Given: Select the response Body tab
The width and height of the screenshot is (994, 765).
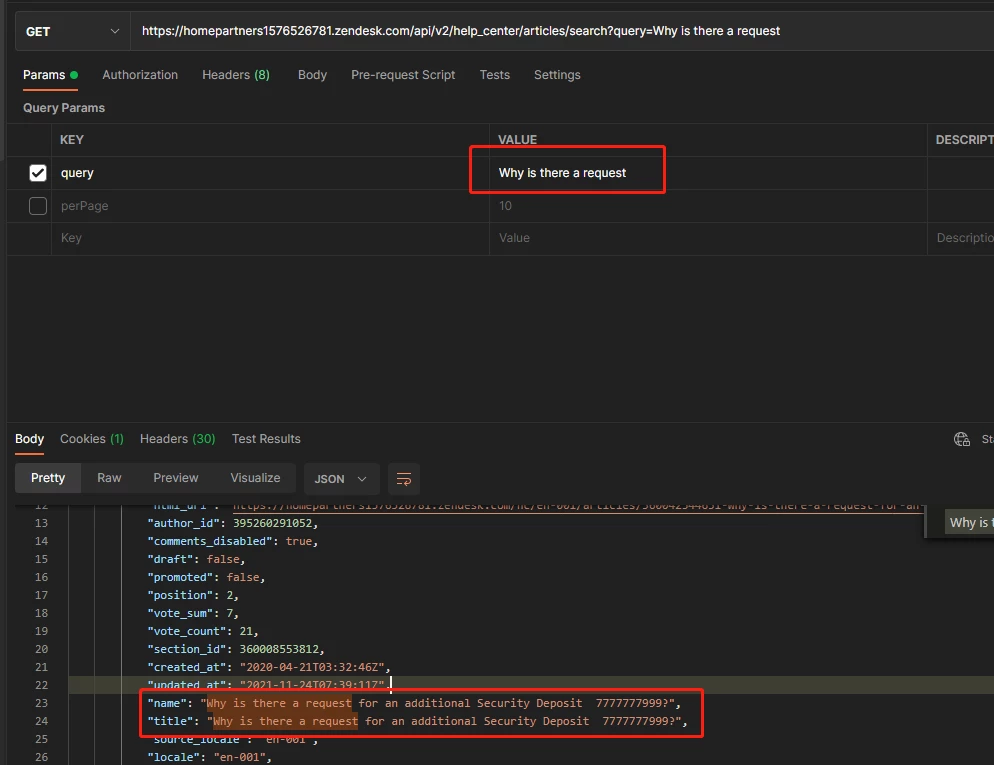Looking at the screenshot, I should tap(30, 439).
